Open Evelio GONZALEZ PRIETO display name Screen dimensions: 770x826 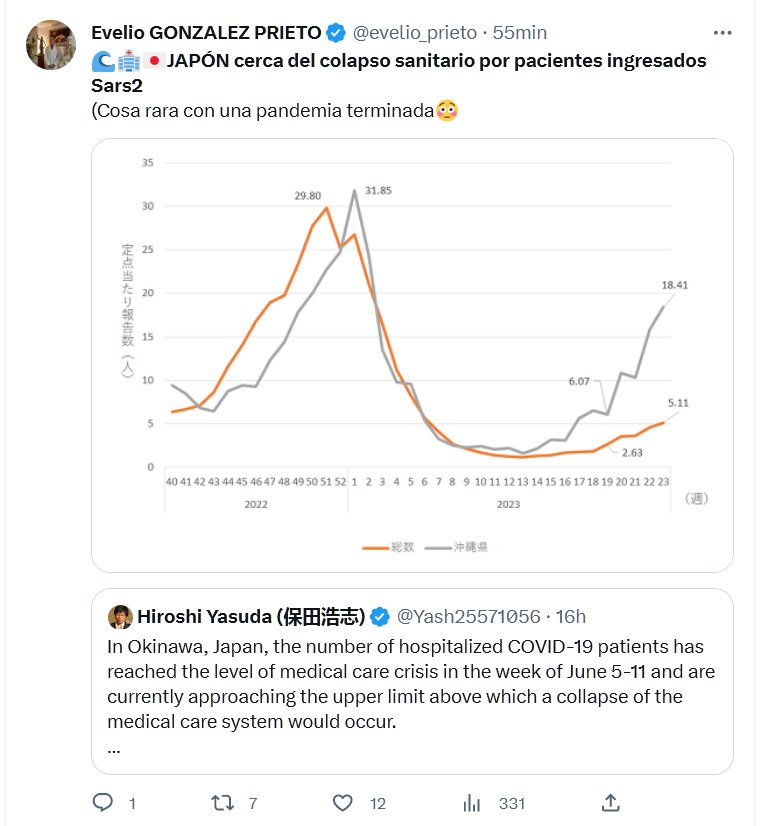[x=206, y=33]
